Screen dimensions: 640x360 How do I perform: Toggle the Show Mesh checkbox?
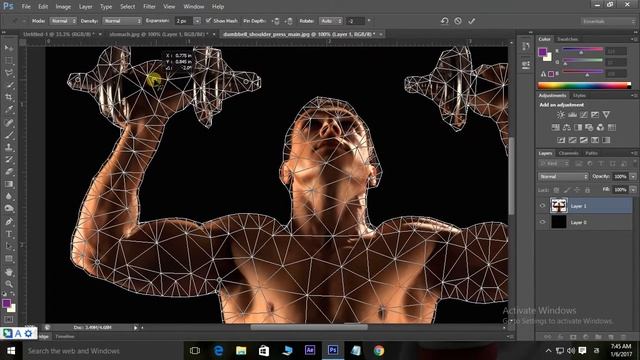coord(209,20)
